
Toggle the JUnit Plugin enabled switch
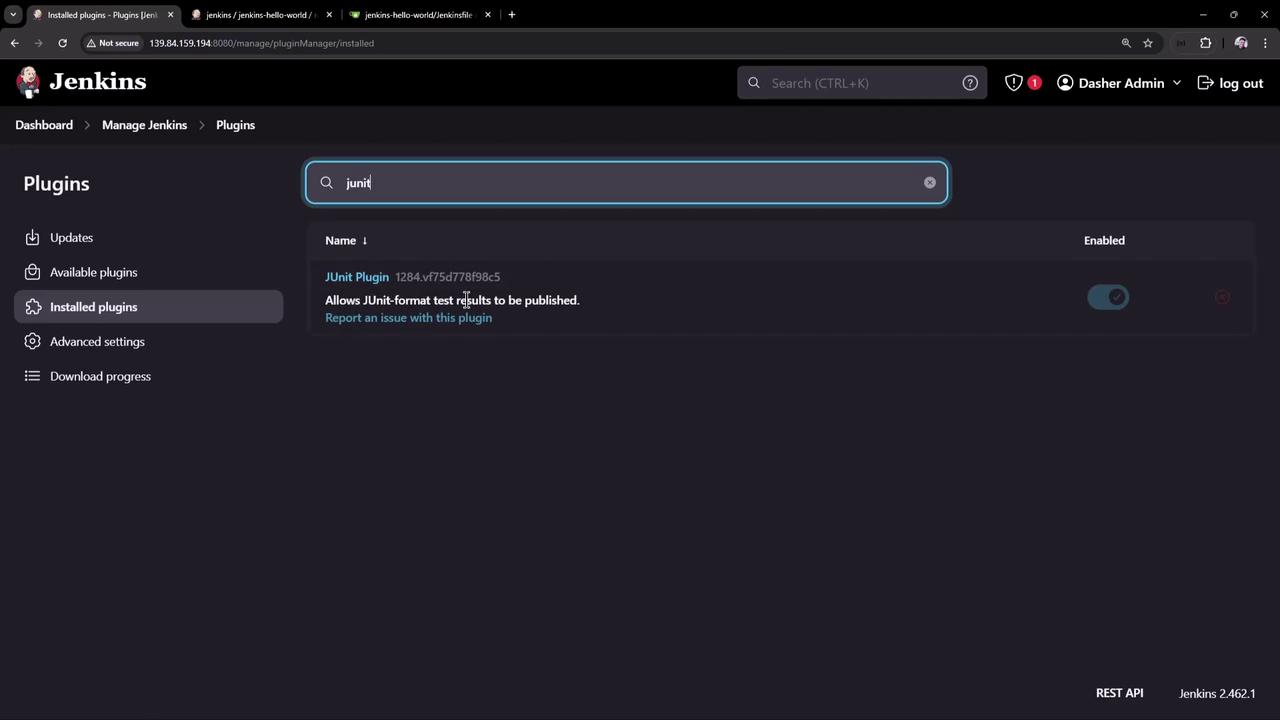[1108, 297]
